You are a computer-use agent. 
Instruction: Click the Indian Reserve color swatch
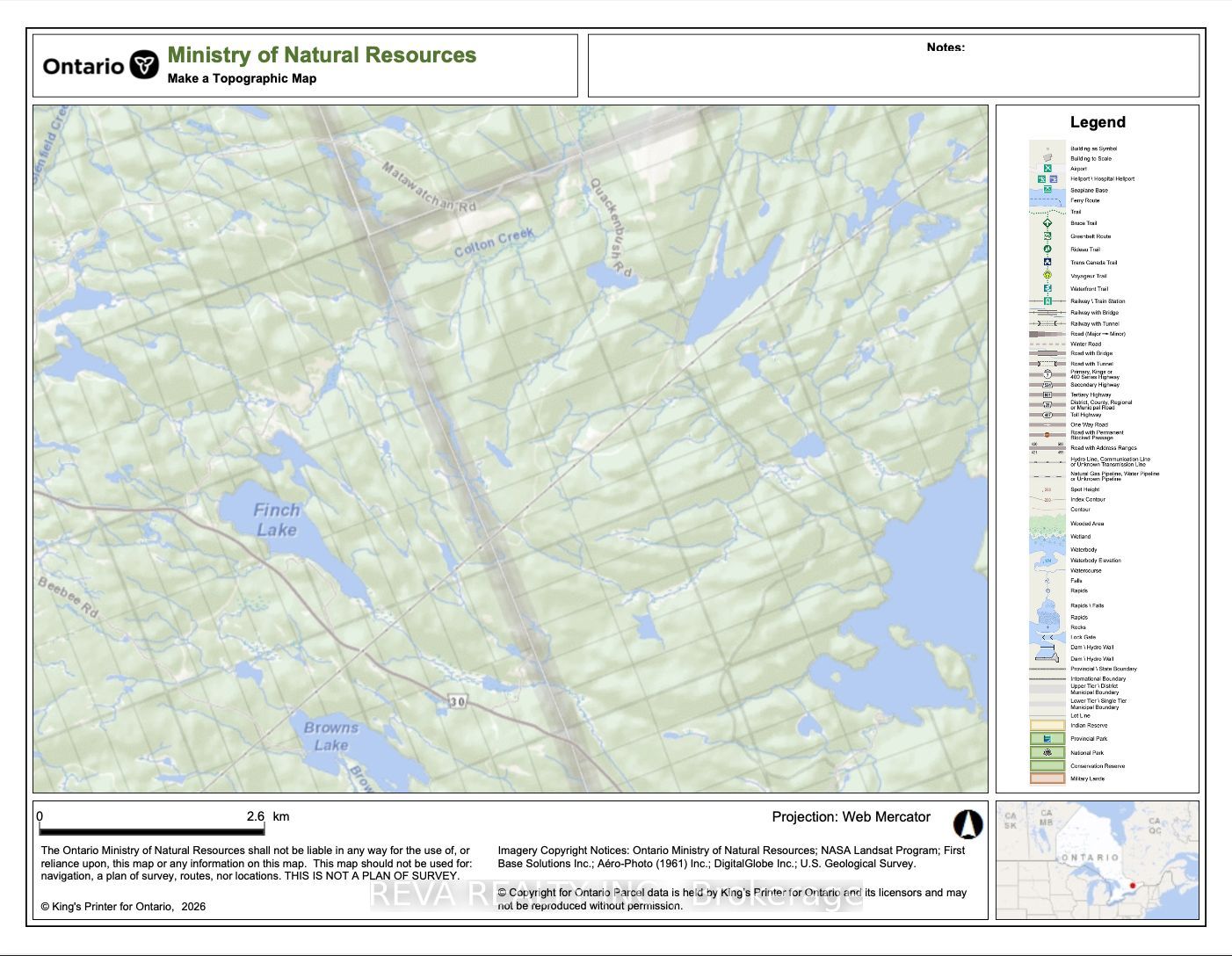[1047, 726]
